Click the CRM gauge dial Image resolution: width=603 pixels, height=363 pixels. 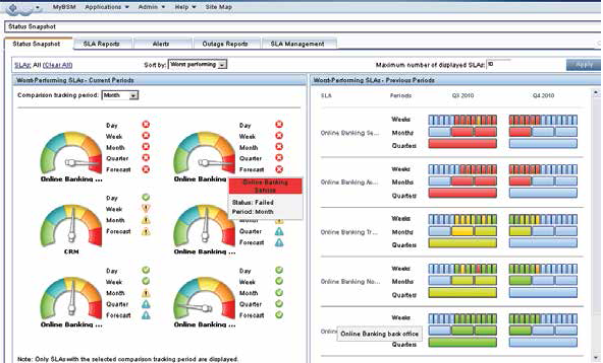[x=72, y=226]
